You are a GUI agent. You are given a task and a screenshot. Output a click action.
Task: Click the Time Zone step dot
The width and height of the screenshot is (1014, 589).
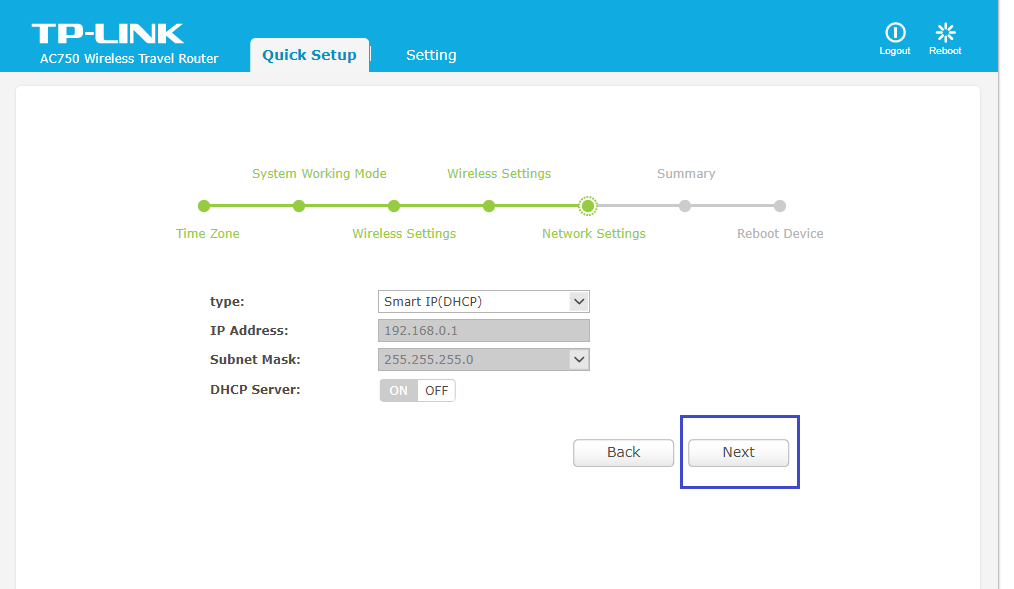point(204,206)
